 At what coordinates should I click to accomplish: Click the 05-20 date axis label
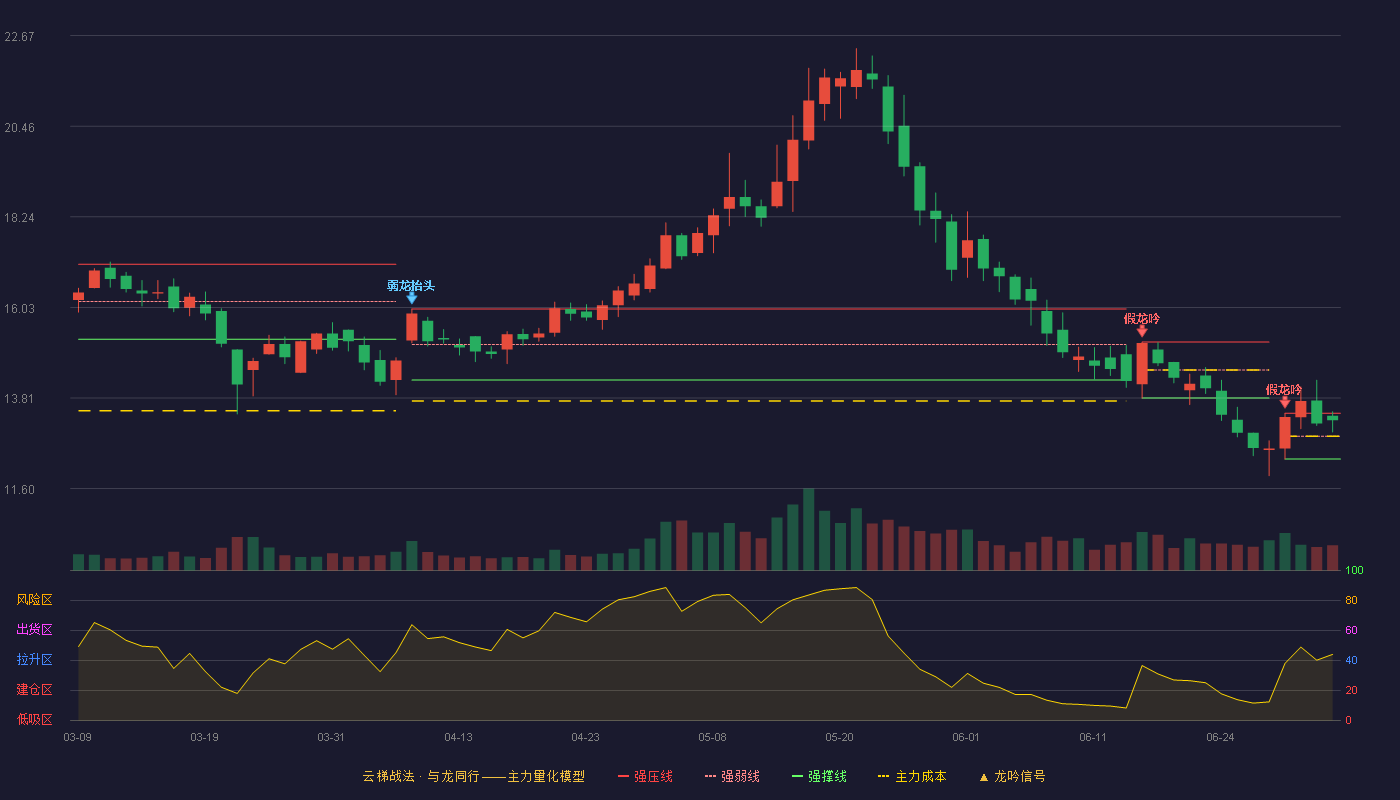[x=839, y=737]
